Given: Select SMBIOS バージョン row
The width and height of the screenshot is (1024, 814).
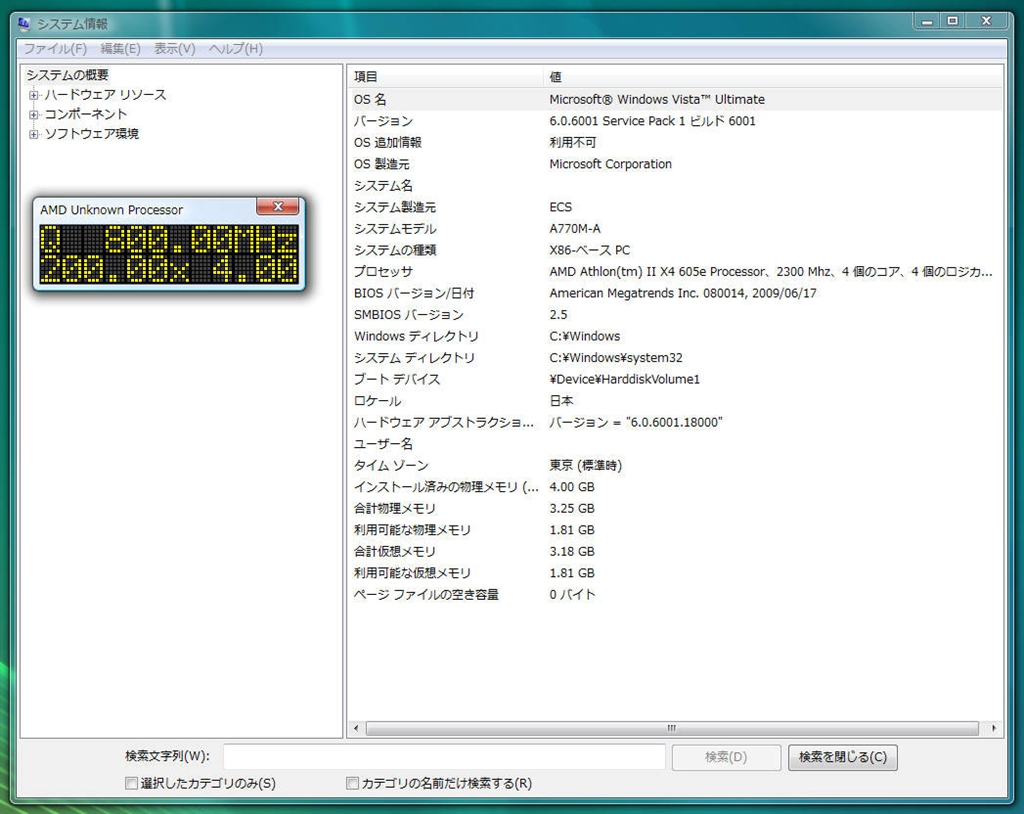Looking at the screenshot, I should coord(675,315).
